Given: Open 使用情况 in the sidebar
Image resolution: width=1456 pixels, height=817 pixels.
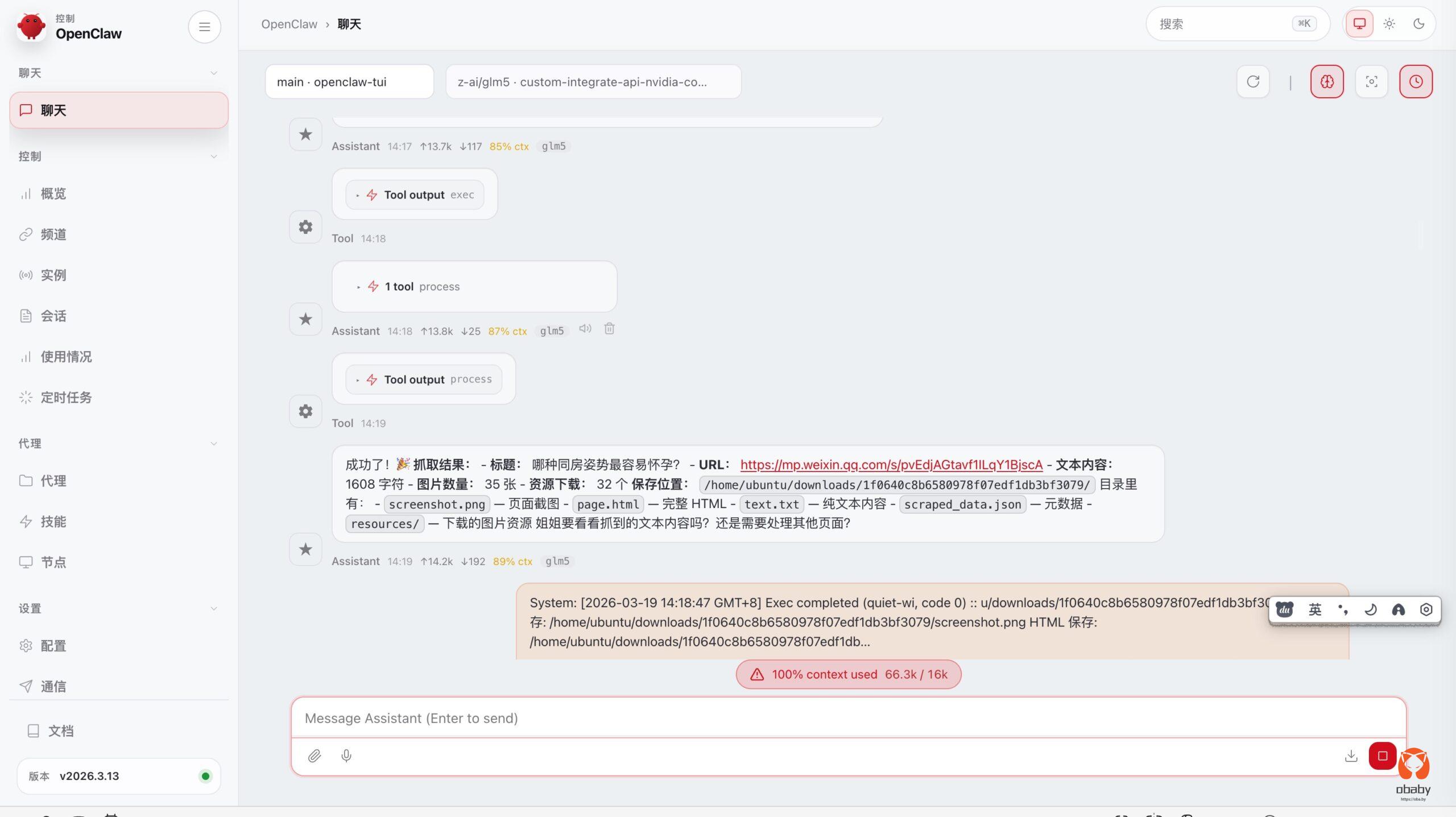Looking at the screenshot, I should point(66,357).
